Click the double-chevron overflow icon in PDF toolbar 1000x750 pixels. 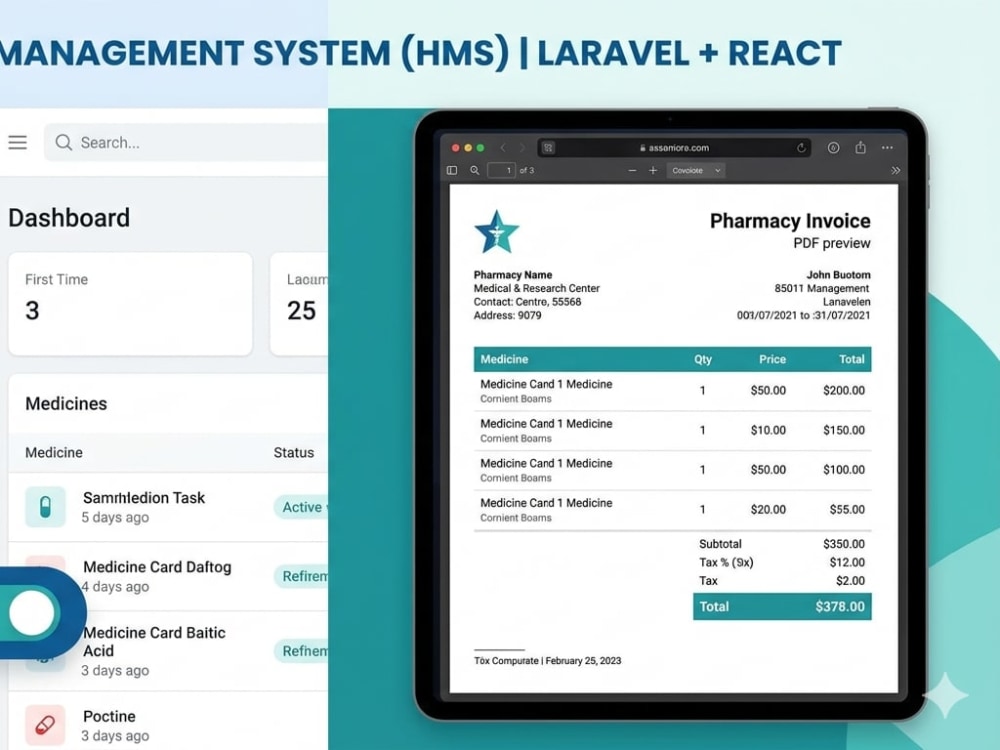click(x=895, y=170)
